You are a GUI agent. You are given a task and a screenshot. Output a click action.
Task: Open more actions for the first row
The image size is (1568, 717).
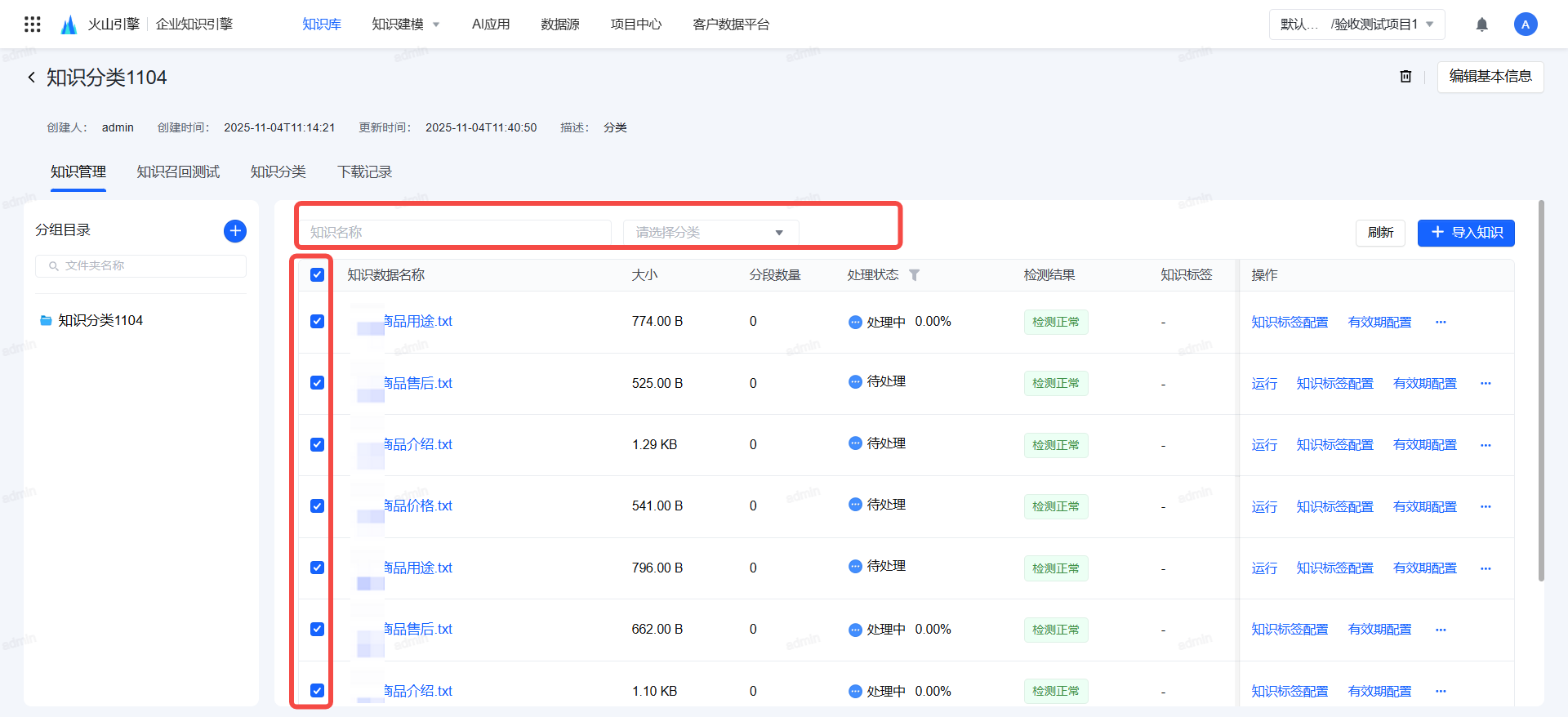1441,322
